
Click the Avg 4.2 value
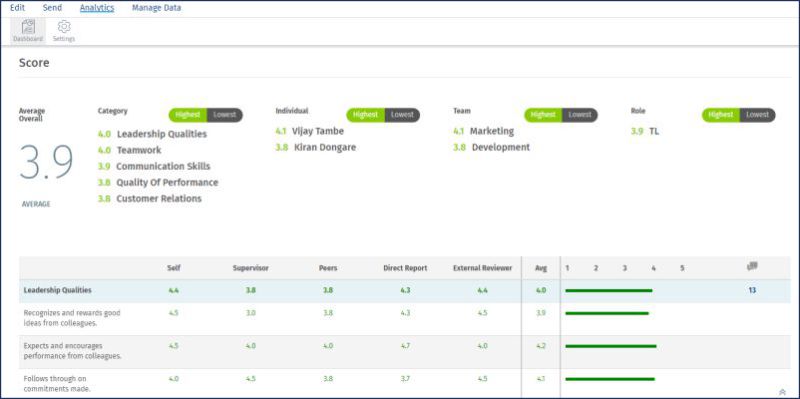tap(541, 346)
